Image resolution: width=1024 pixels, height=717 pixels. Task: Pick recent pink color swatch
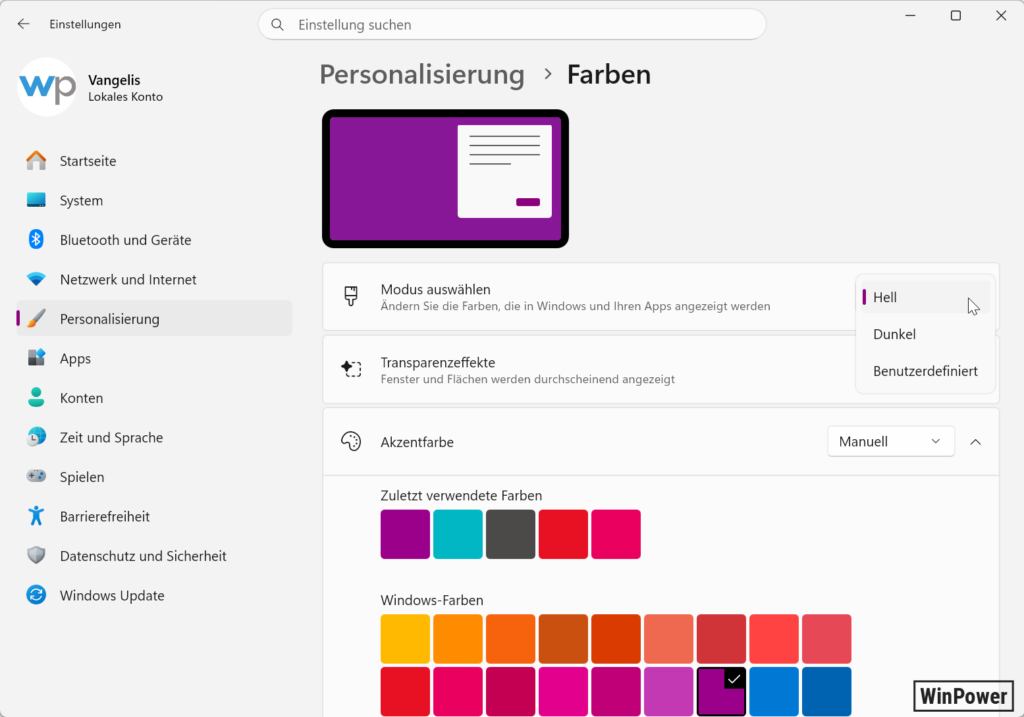point(616,534)
